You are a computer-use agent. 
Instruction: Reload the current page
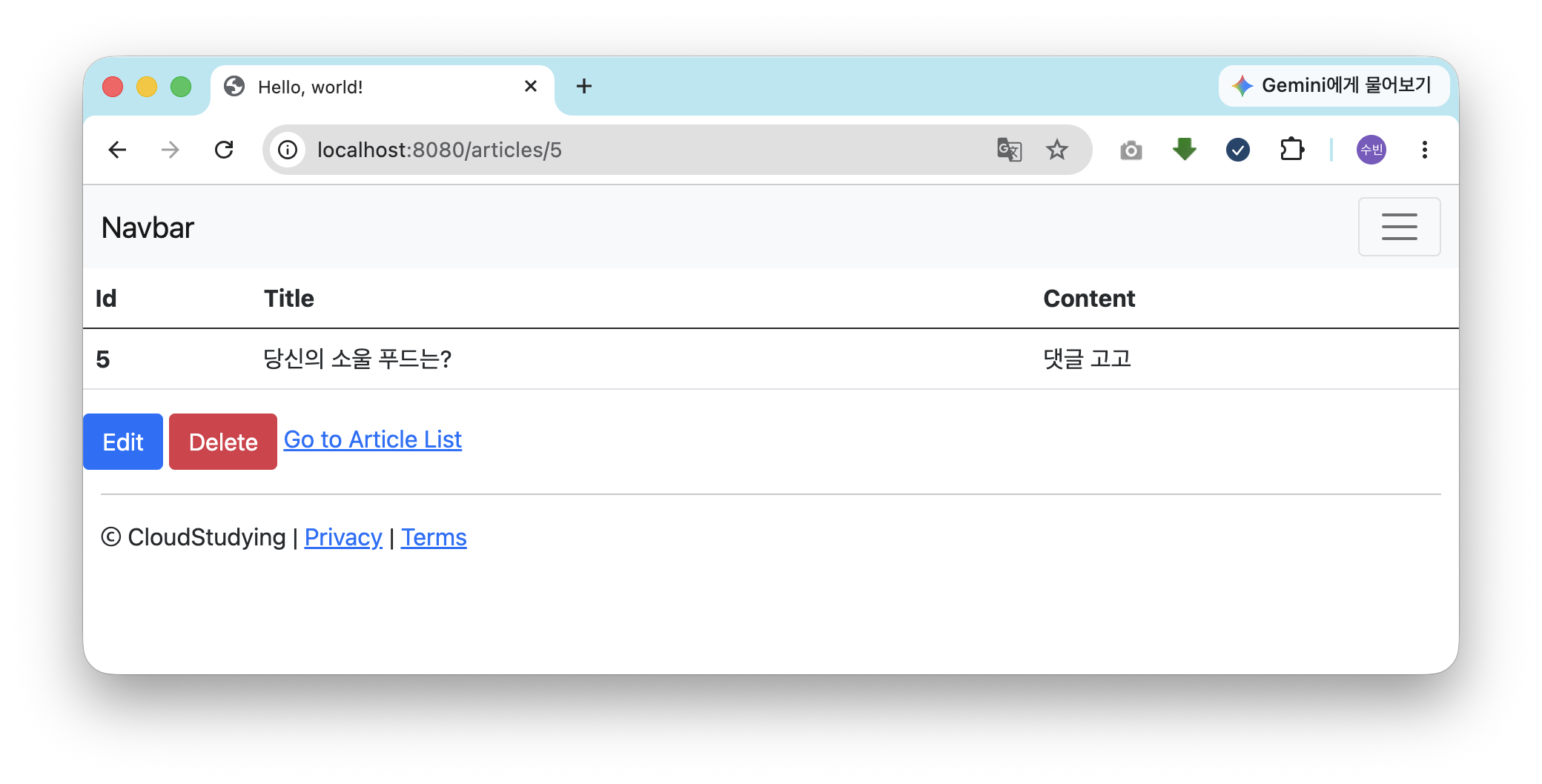pyautogui.click(x=224, y=150)
